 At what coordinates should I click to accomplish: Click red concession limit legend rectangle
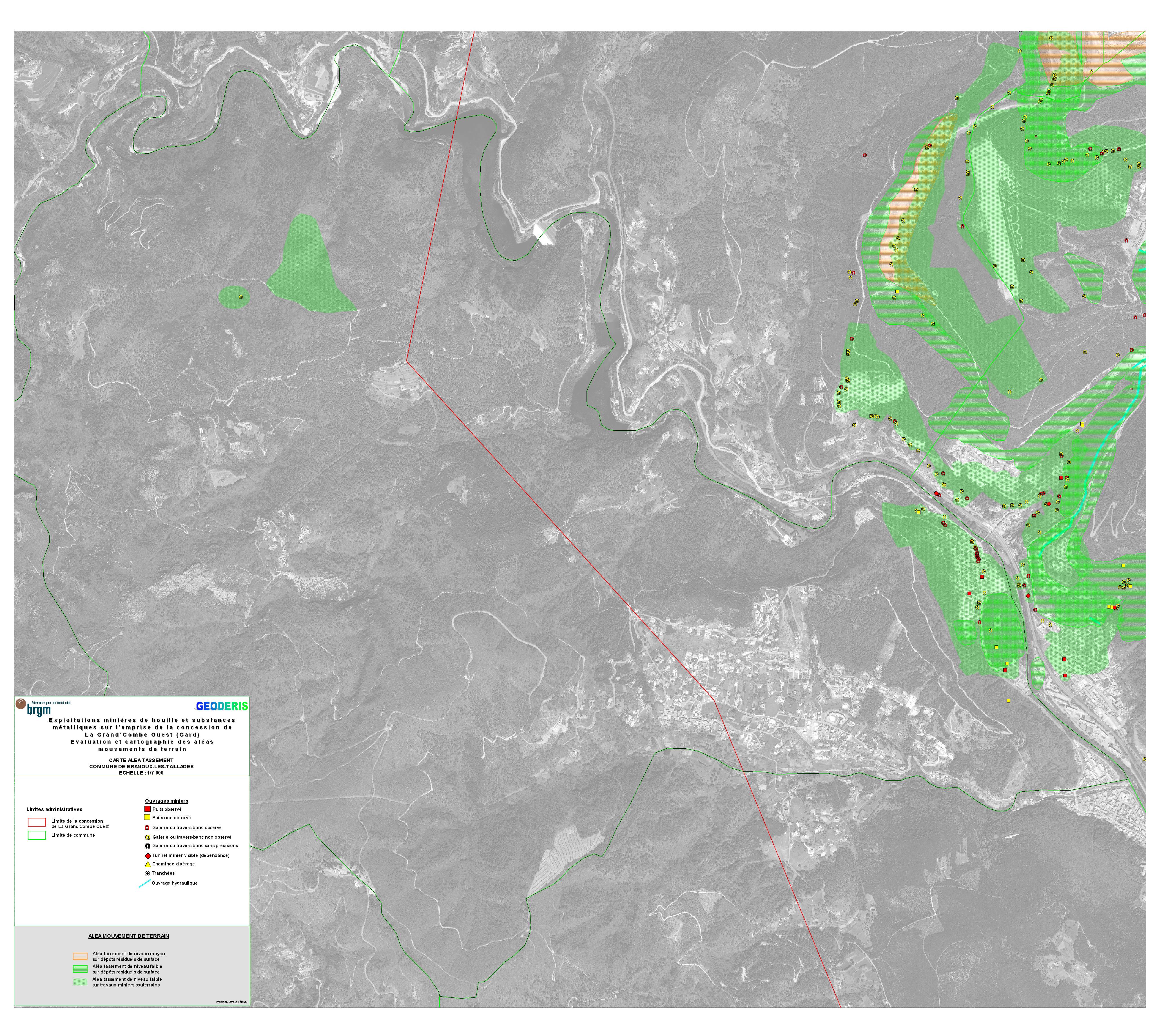point(37,822)
